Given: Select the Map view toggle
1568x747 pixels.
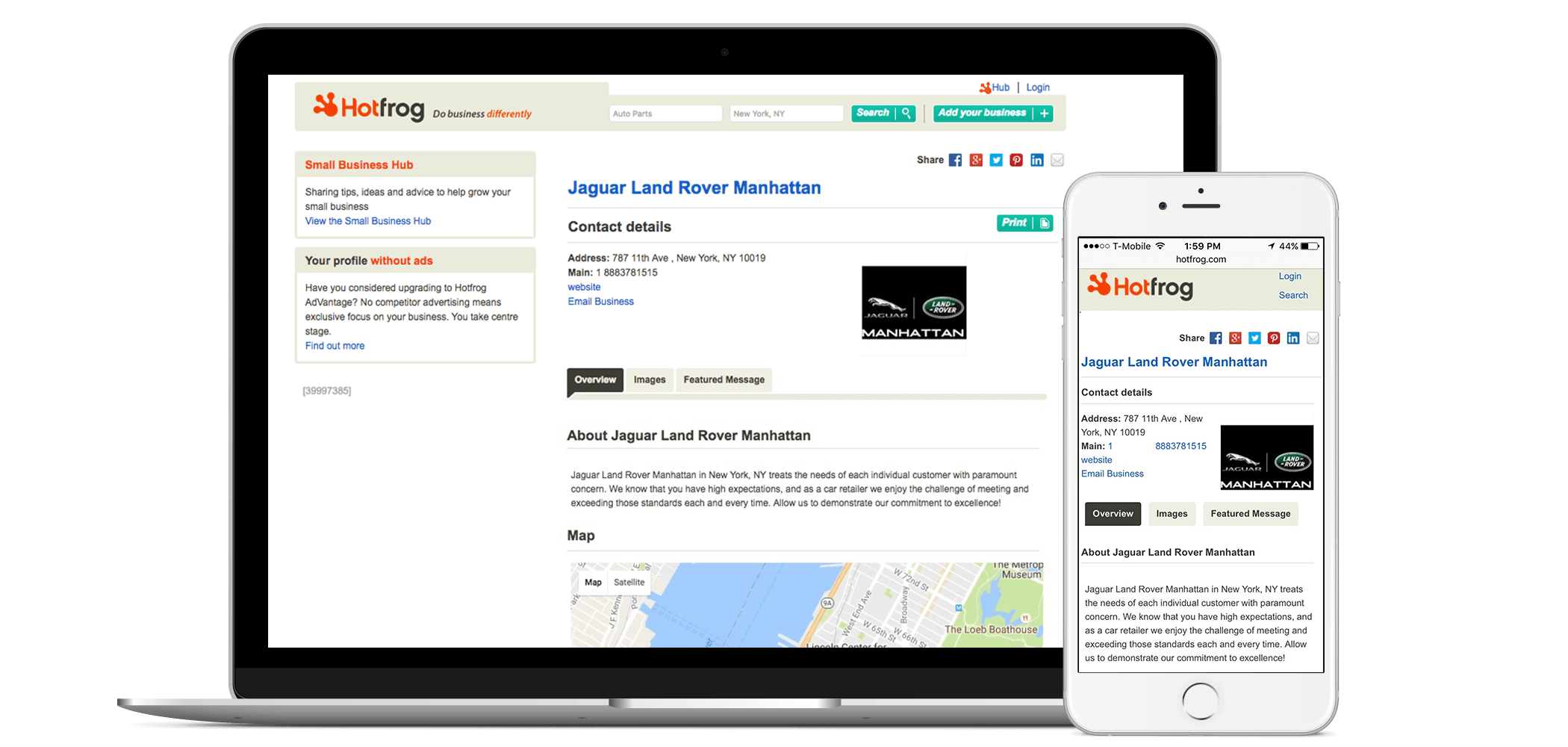Looking at the screenshot, I should (593, 583).
